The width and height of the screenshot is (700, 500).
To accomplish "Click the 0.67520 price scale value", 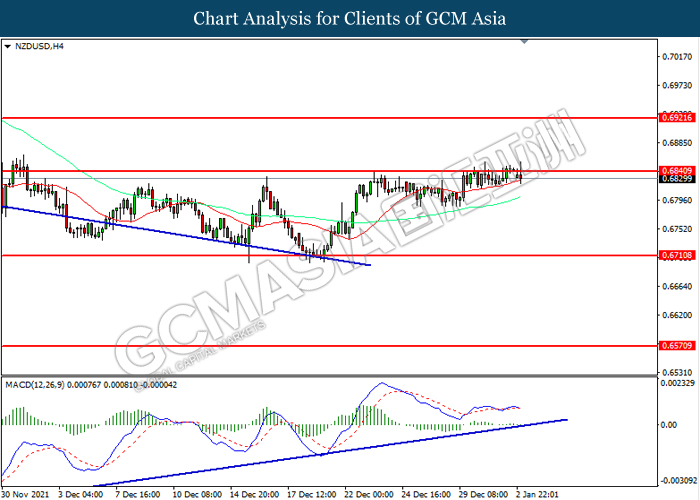I will [678, 229].
